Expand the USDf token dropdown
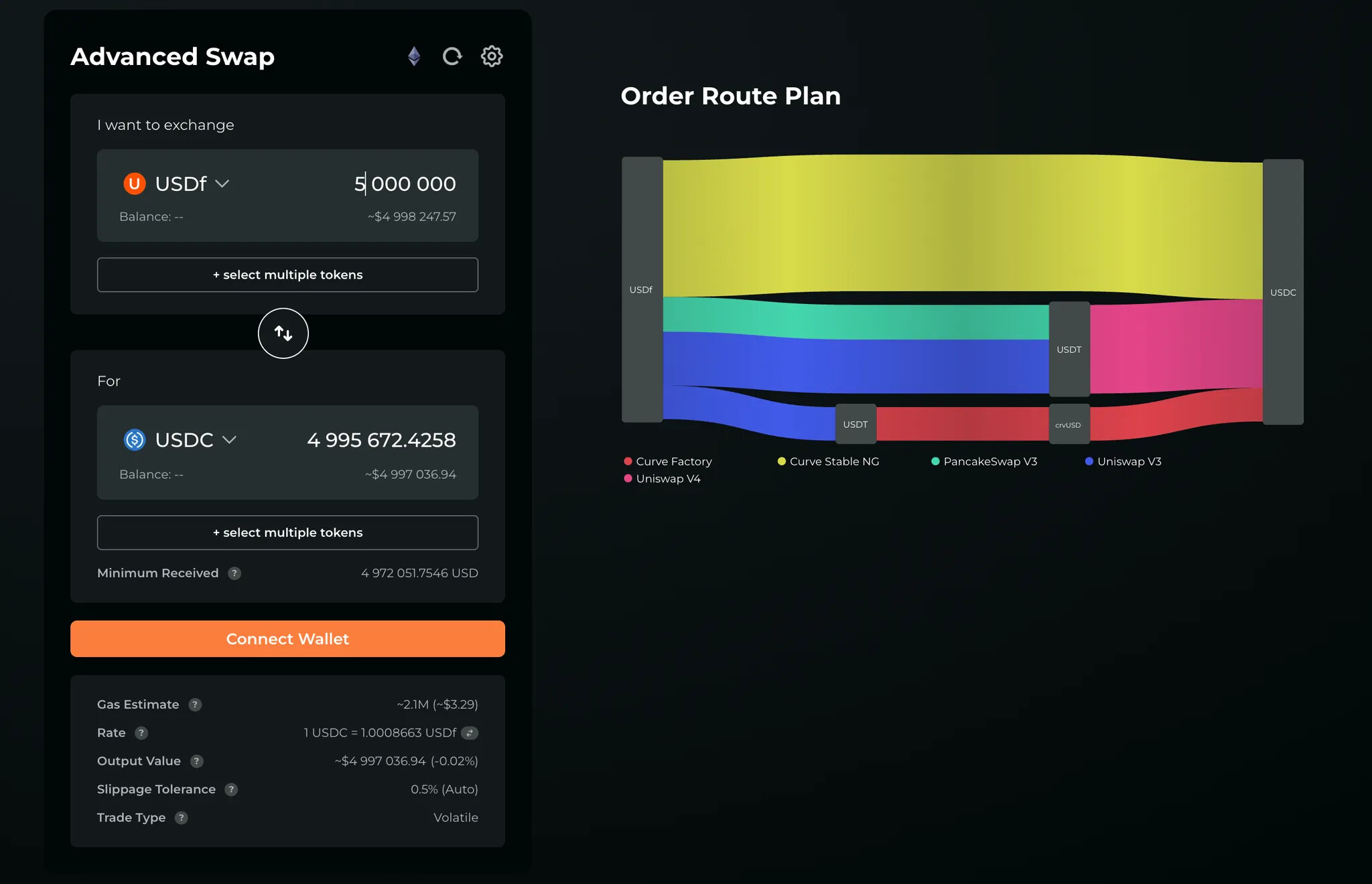1372x884 pixels. (222, 183)
